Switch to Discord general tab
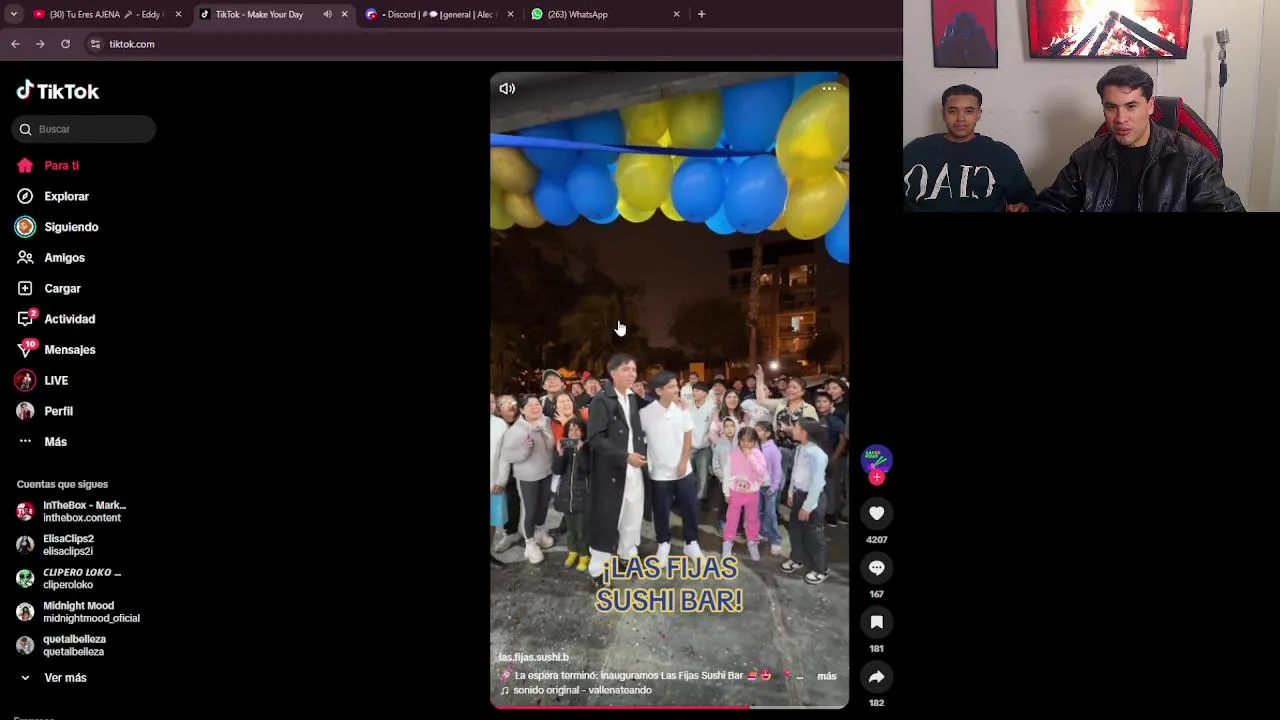1280x720 pixels. (440, 15)
